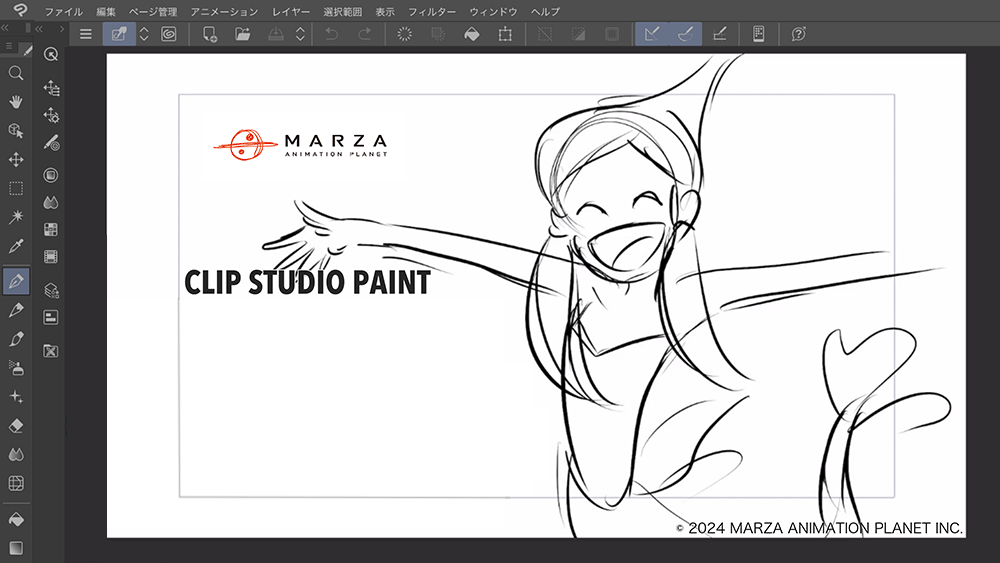Click the Undo arrow button

330,34
